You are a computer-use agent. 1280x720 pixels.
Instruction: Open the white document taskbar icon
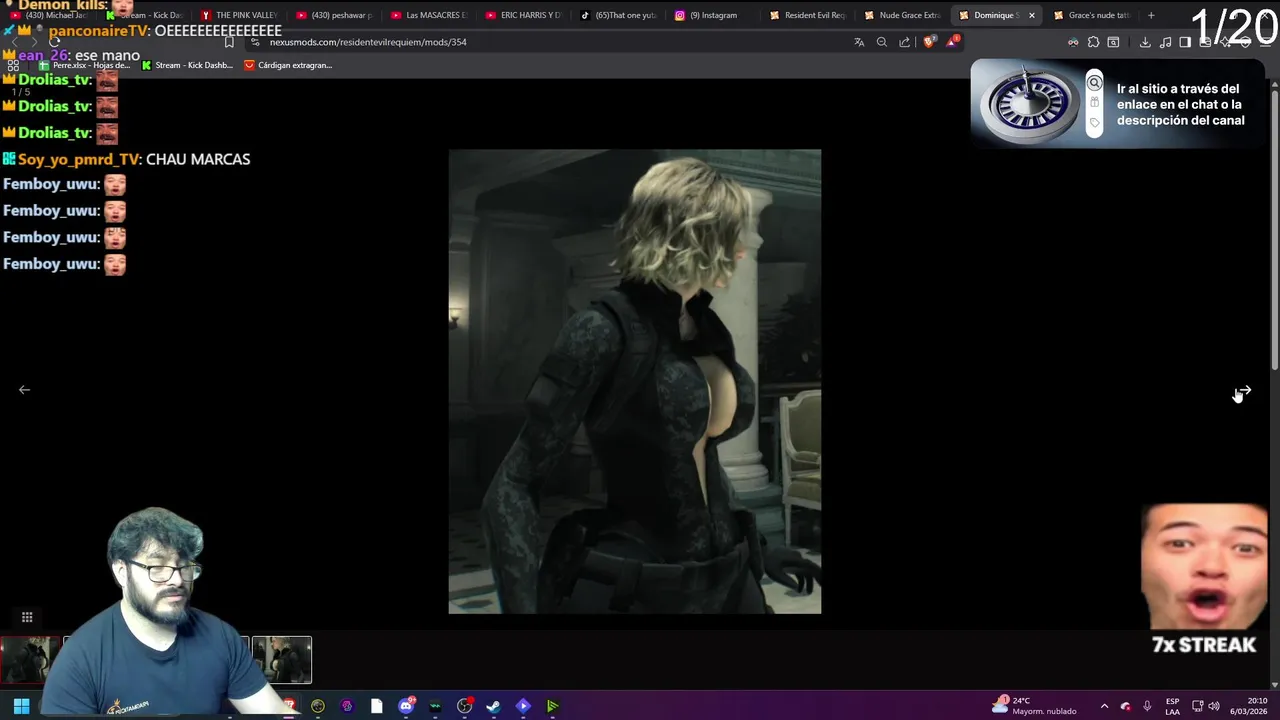(376, 706)
